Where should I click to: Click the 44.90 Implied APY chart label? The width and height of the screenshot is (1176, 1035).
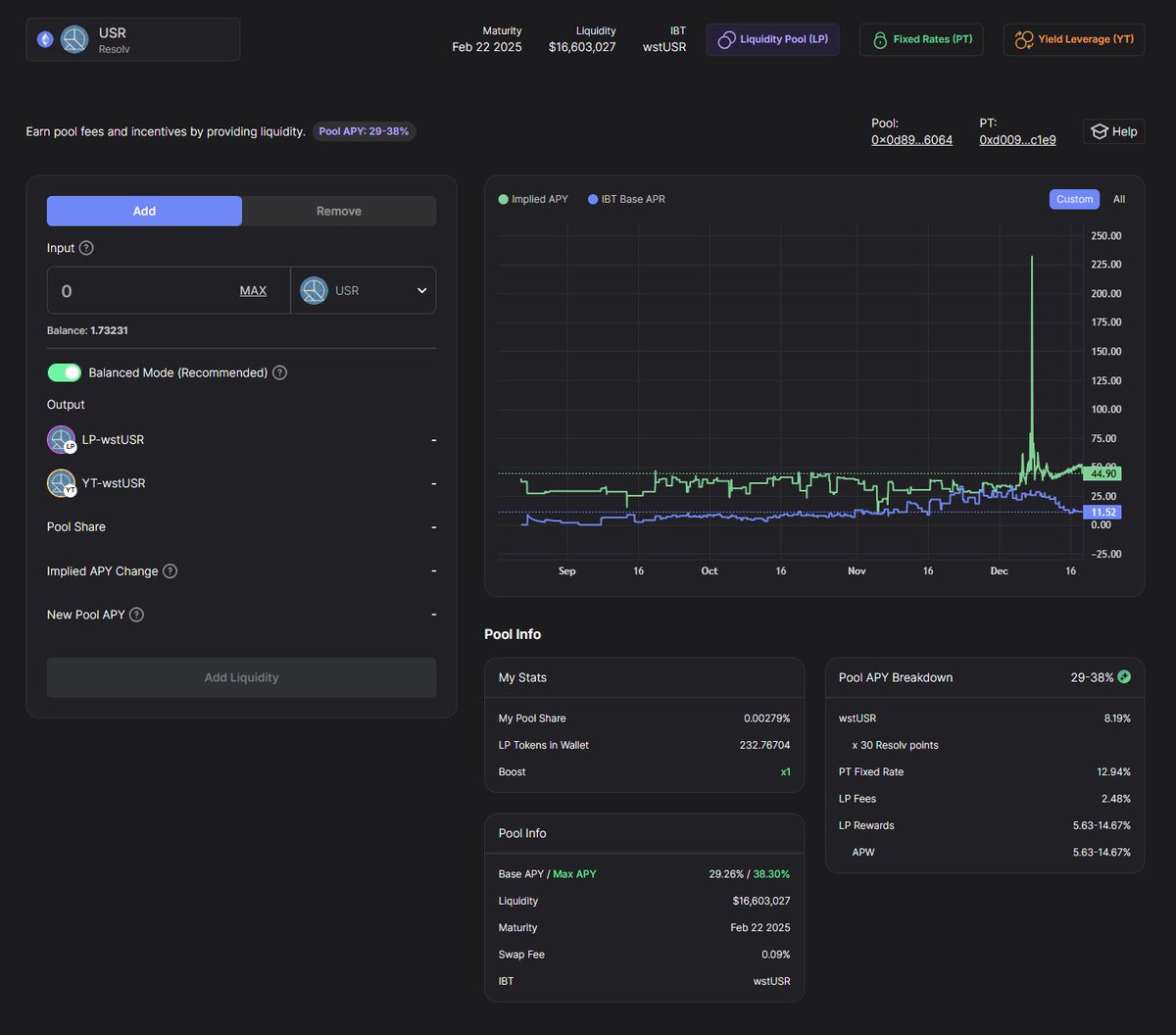click(1104, 473)
